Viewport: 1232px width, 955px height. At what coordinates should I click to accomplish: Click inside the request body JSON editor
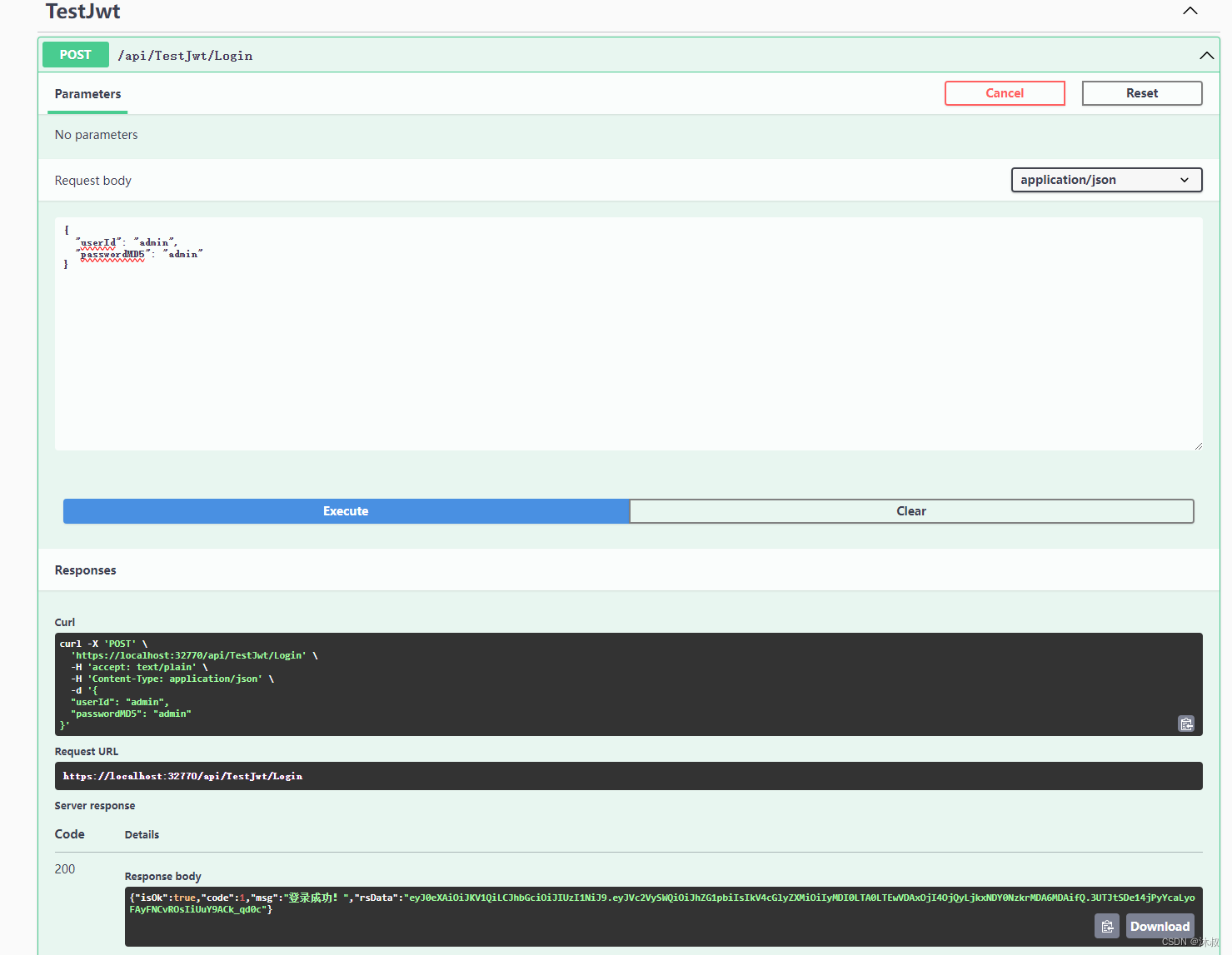coord(628,334)
